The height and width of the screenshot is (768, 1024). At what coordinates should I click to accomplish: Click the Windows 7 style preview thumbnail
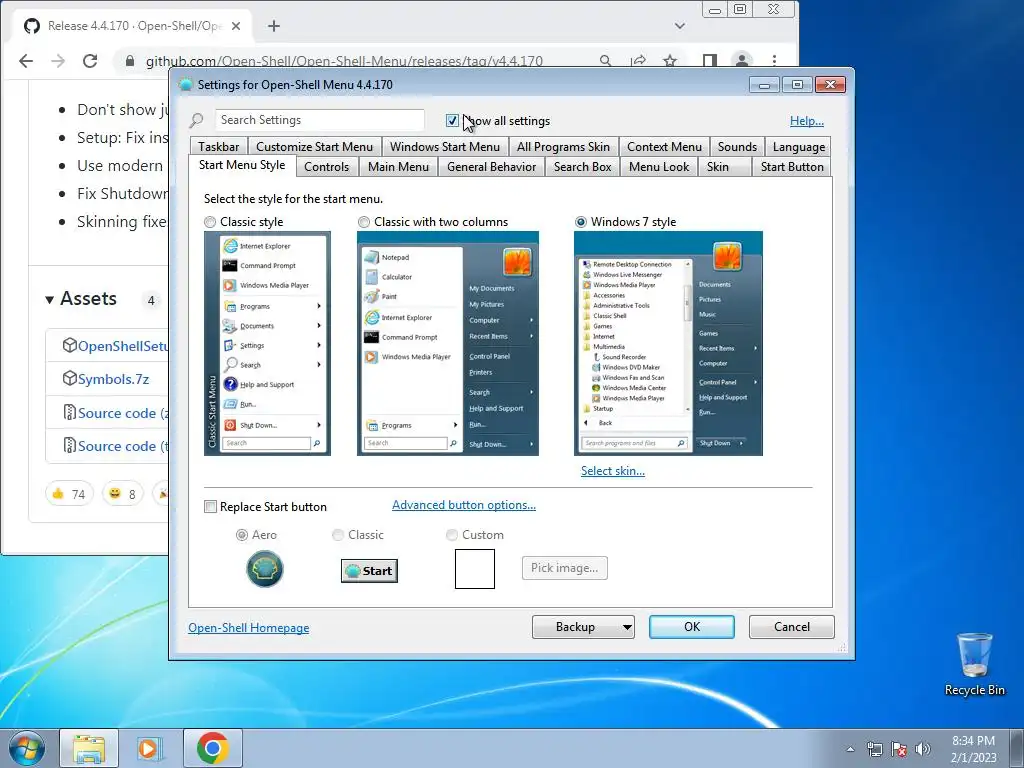coord(668,344)
